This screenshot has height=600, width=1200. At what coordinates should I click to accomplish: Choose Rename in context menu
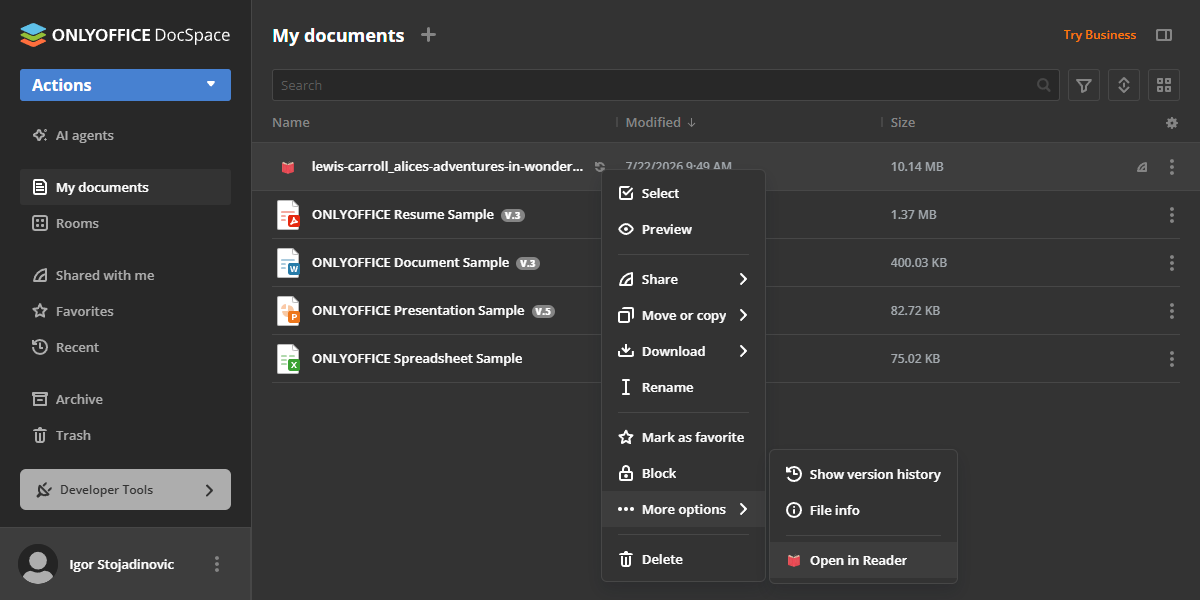point(683,387)
